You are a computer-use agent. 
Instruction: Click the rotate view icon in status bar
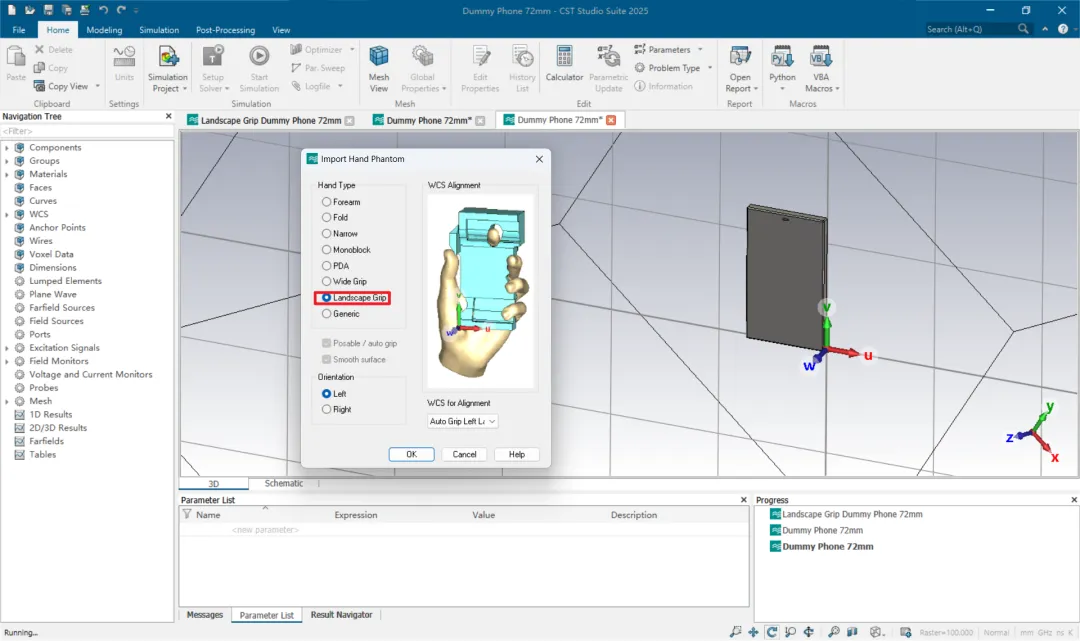(771, 631)
